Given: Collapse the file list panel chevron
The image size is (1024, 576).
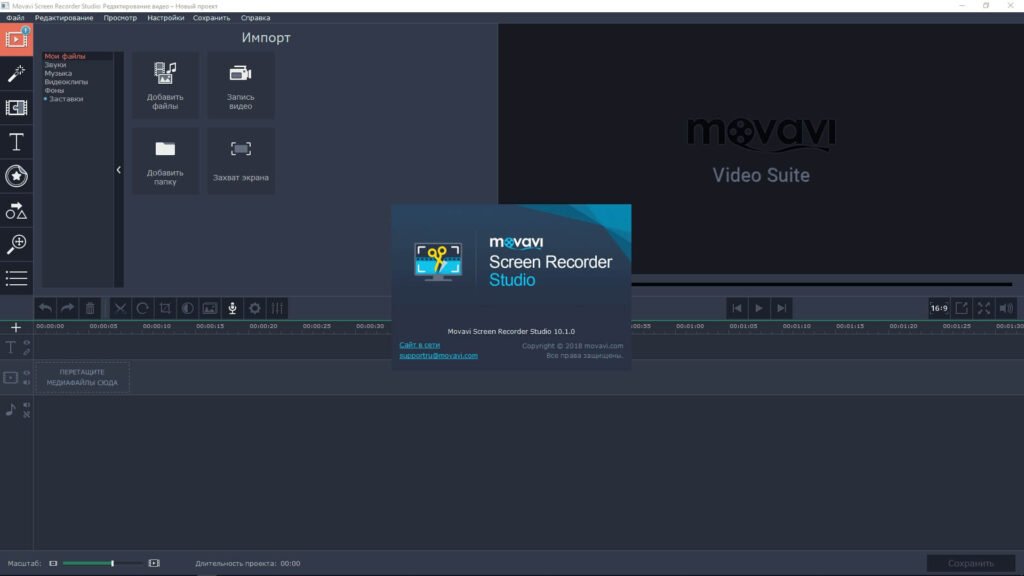Looking at the screenshot, I should [118, 170].
